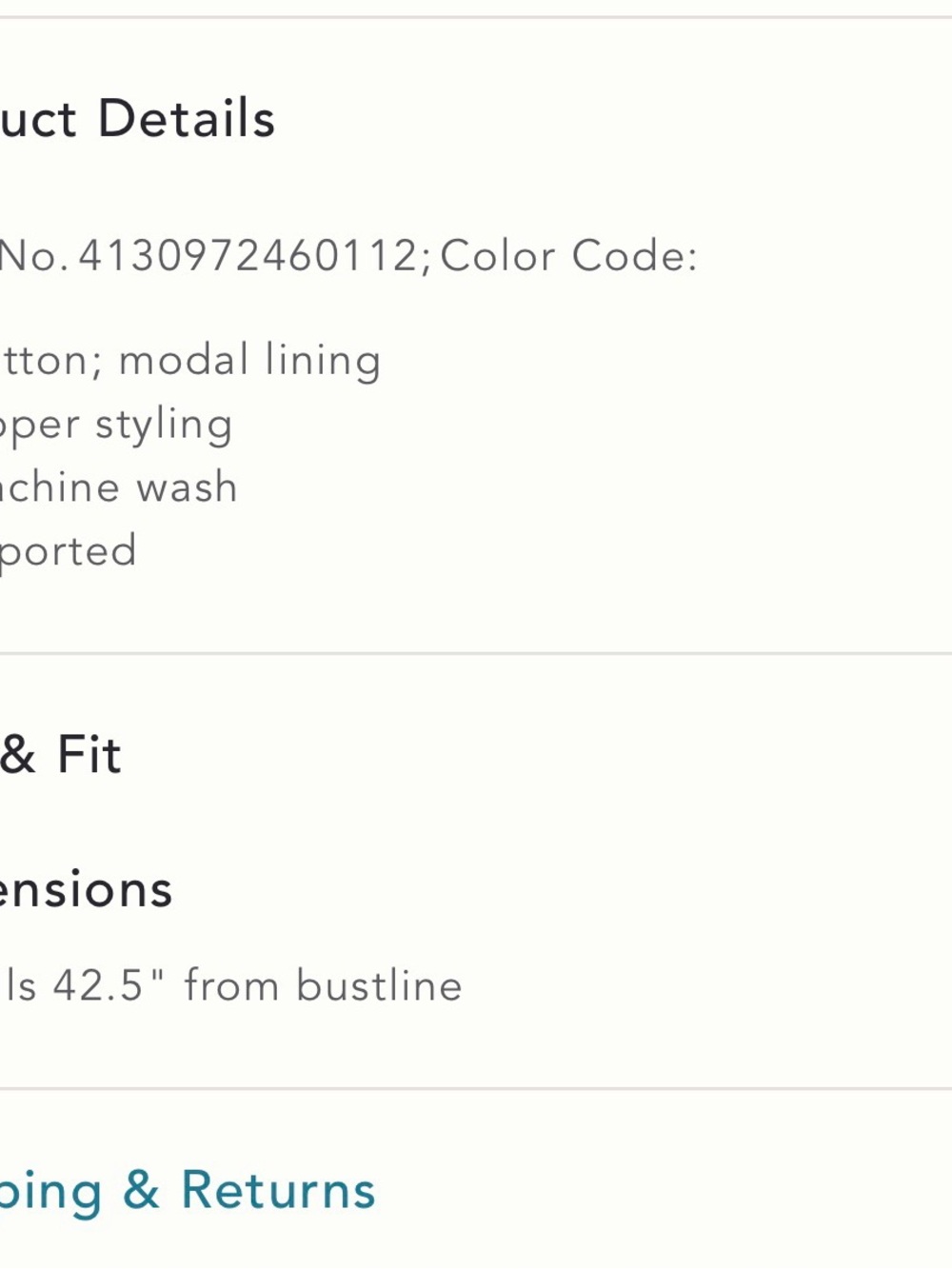Click the word lining in material line
Viewport: 952px width, 1269px height.
pyautogui.click(x=323, y=361)
